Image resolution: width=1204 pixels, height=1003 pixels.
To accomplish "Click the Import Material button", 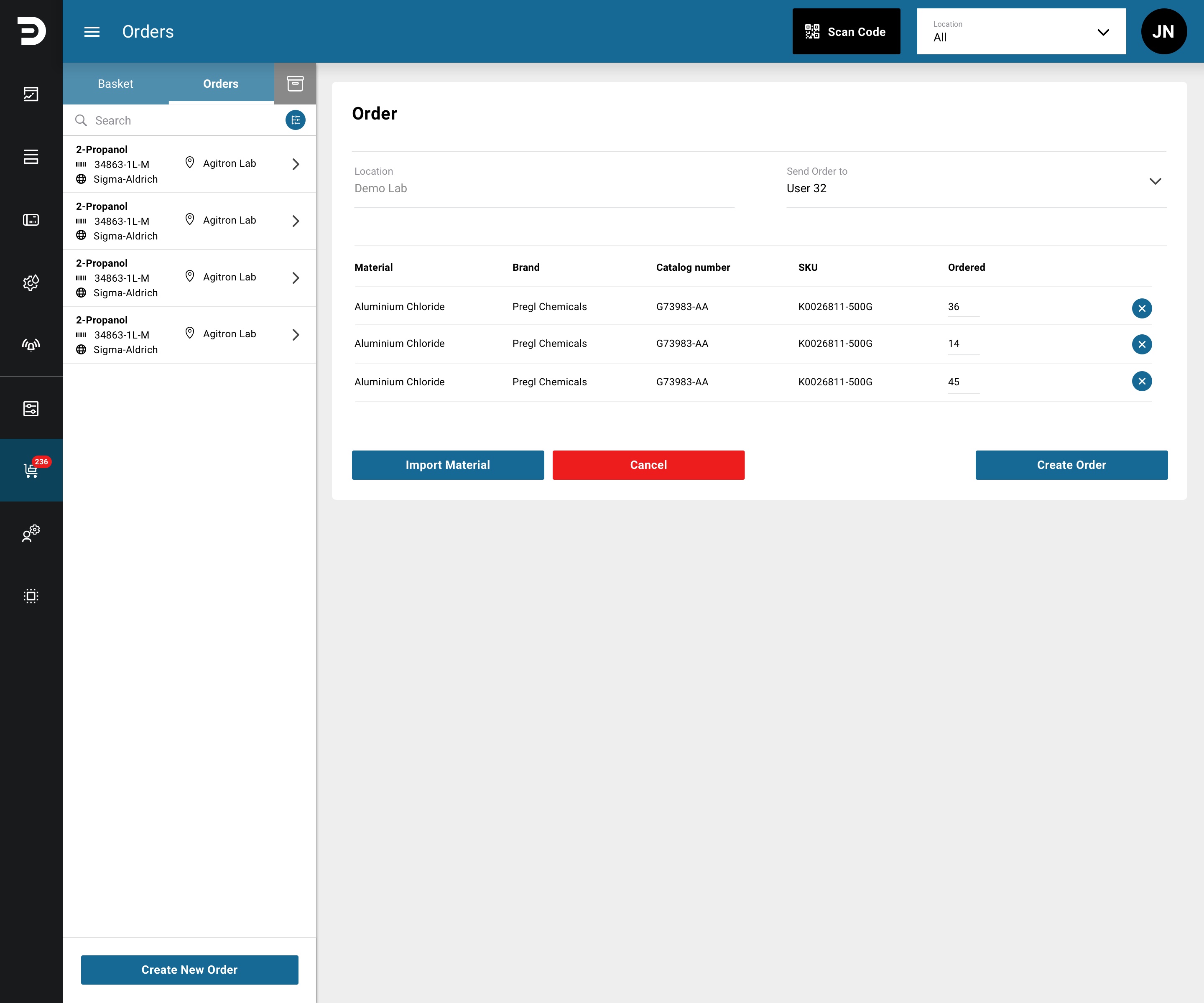I will (x=448, y=465).
